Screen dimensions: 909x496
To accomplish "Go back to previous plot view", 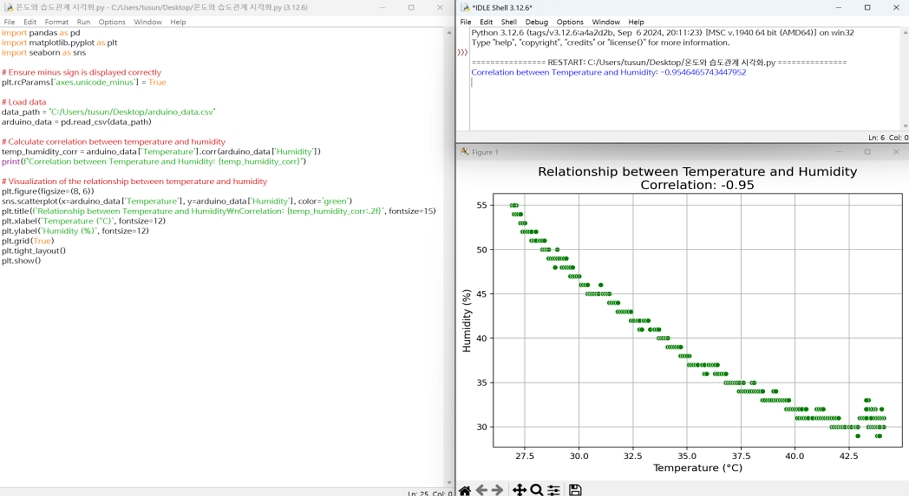I will click(x=481, y=490).
